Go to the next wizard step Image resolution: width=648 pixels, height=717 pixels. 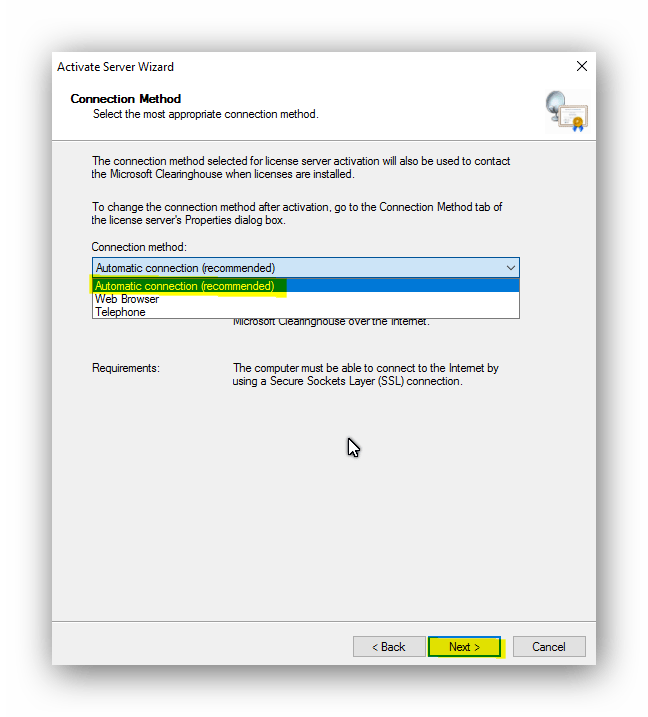(464, 647)
